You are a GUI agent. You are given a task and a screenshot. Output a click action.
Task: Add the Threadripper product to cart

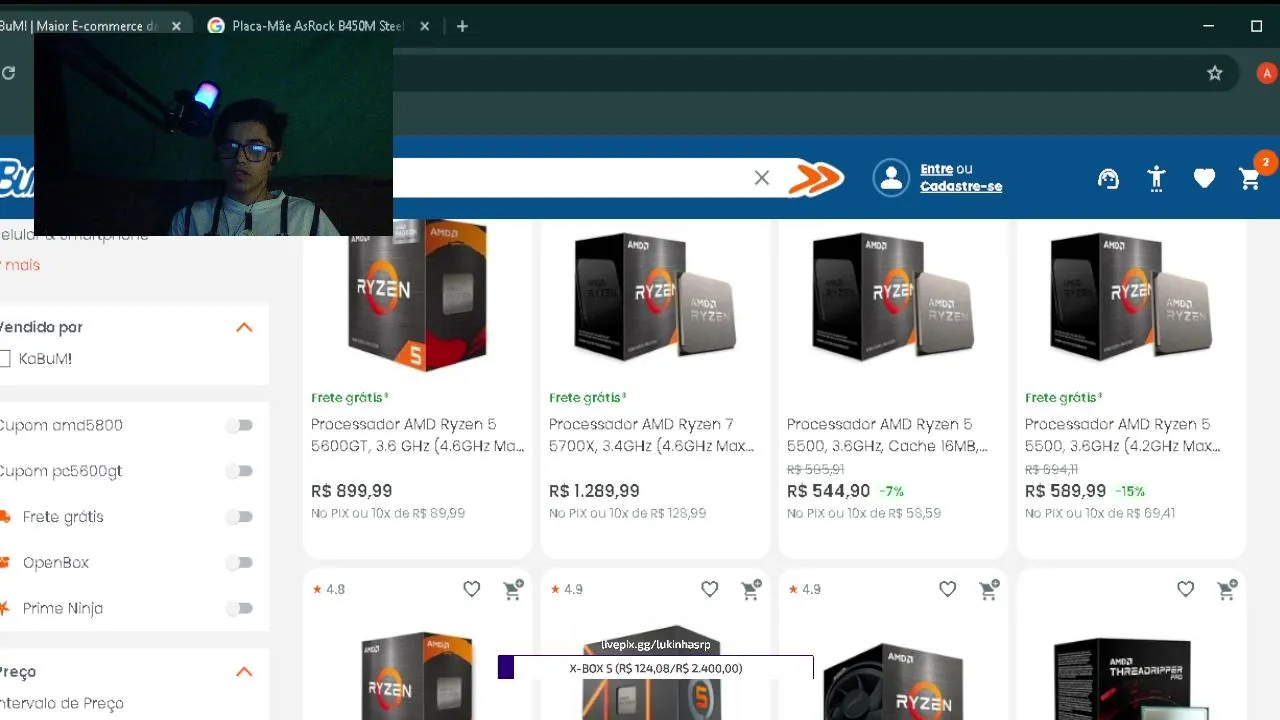click(1227, 590)
